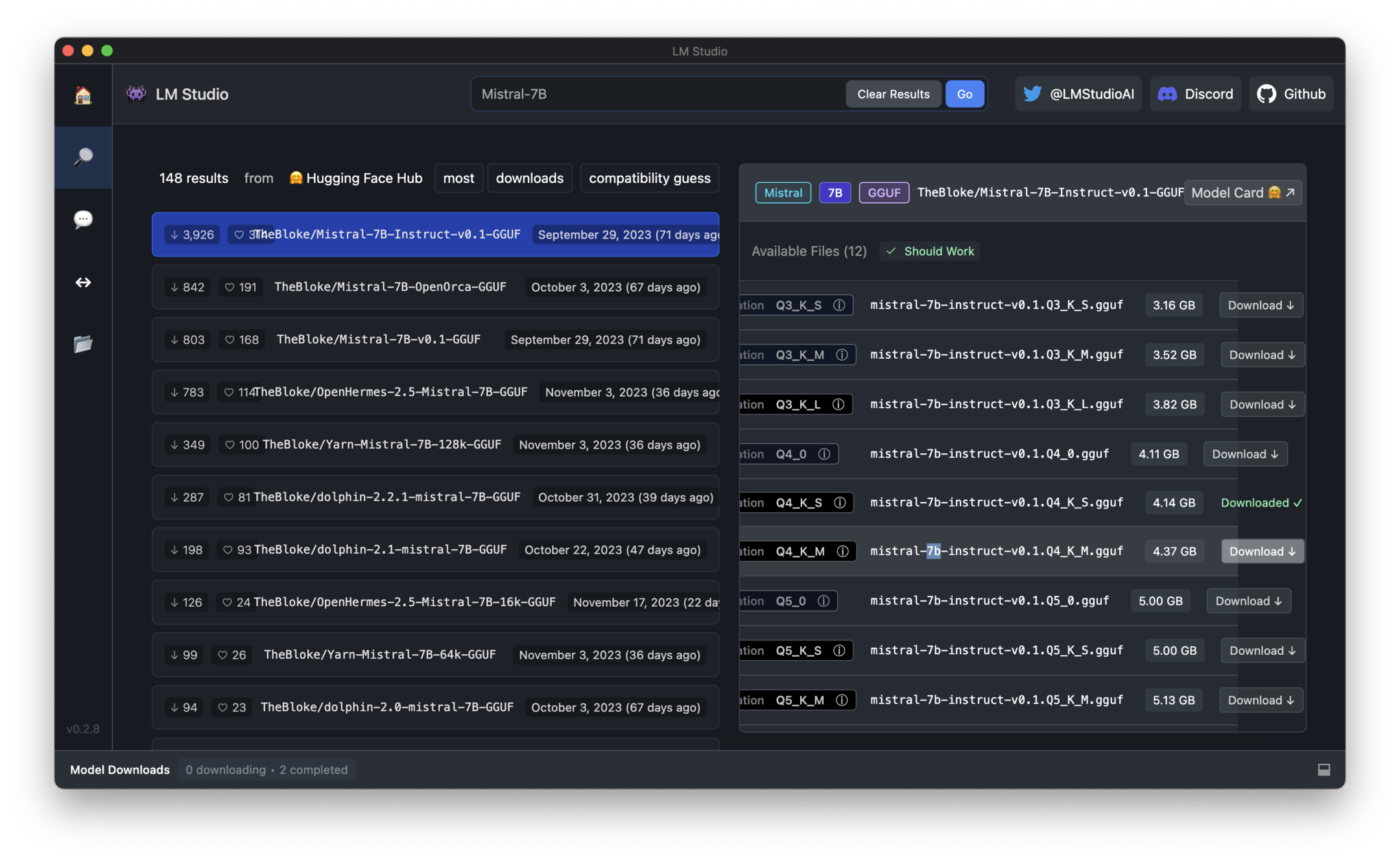Select TheBloke/Yarn-Mistral-7B-64k-GGUF result
The height and width of the screenshot is (861, 1400).
[435, 654]
